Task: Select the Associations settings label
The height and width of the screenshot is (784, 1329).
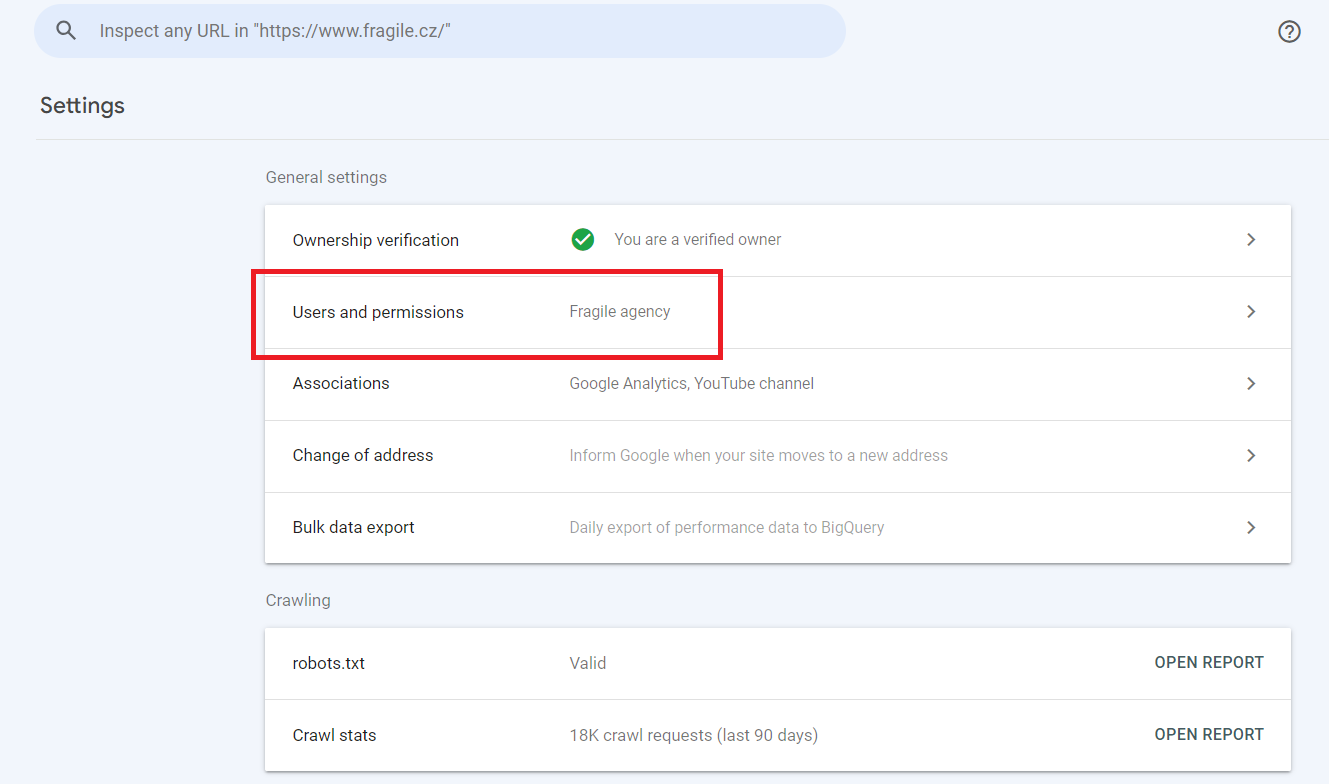Action: point(341,384)
